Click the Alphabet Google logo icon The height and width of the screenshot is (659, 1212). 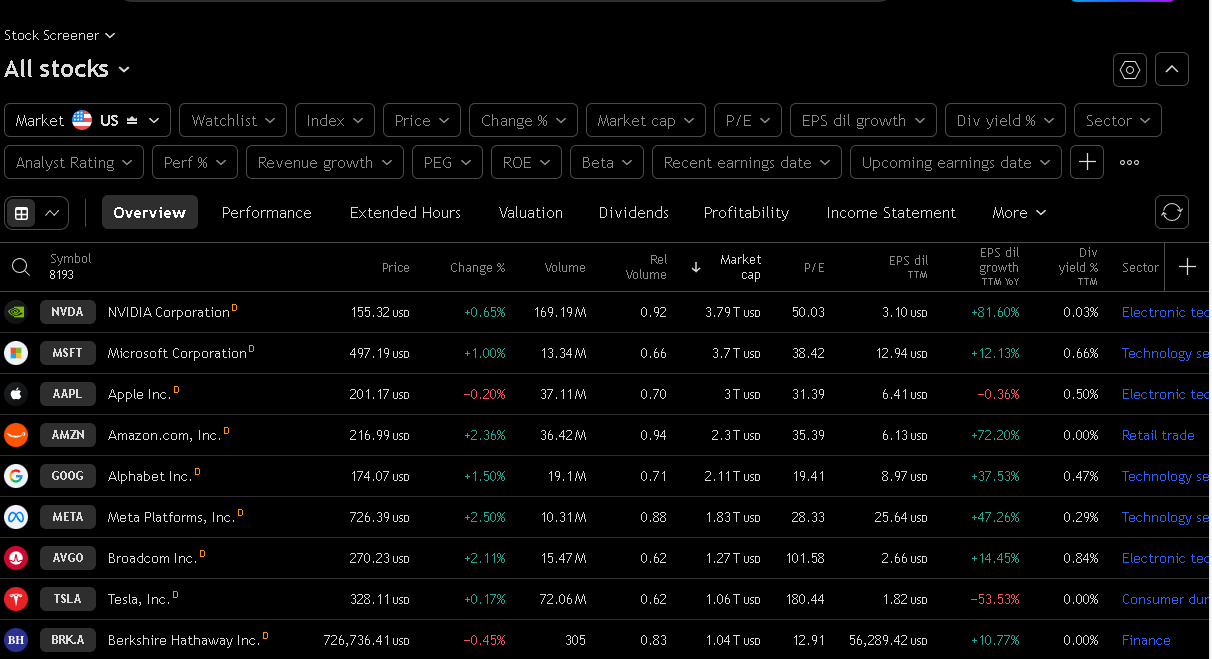[16, 476]
